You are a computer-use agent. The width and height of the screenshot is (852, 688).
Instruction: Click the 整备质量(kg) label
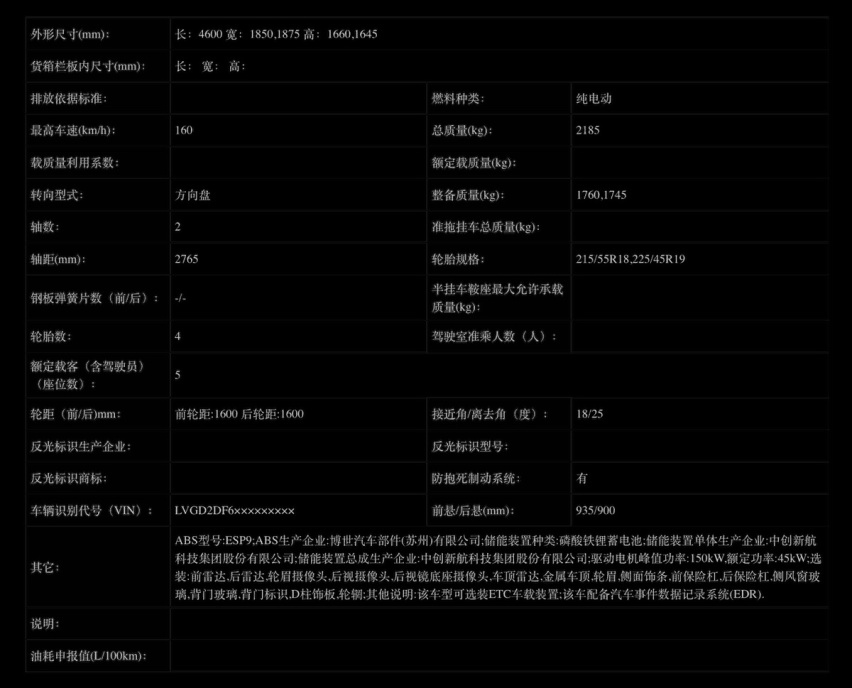point(468,195)
